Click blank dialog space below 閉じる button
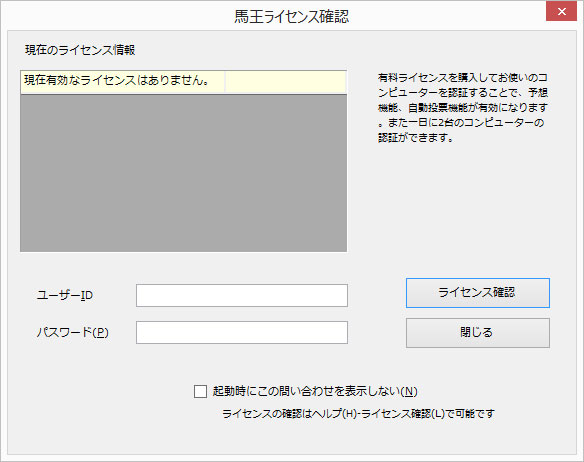 tap(477, 367)
